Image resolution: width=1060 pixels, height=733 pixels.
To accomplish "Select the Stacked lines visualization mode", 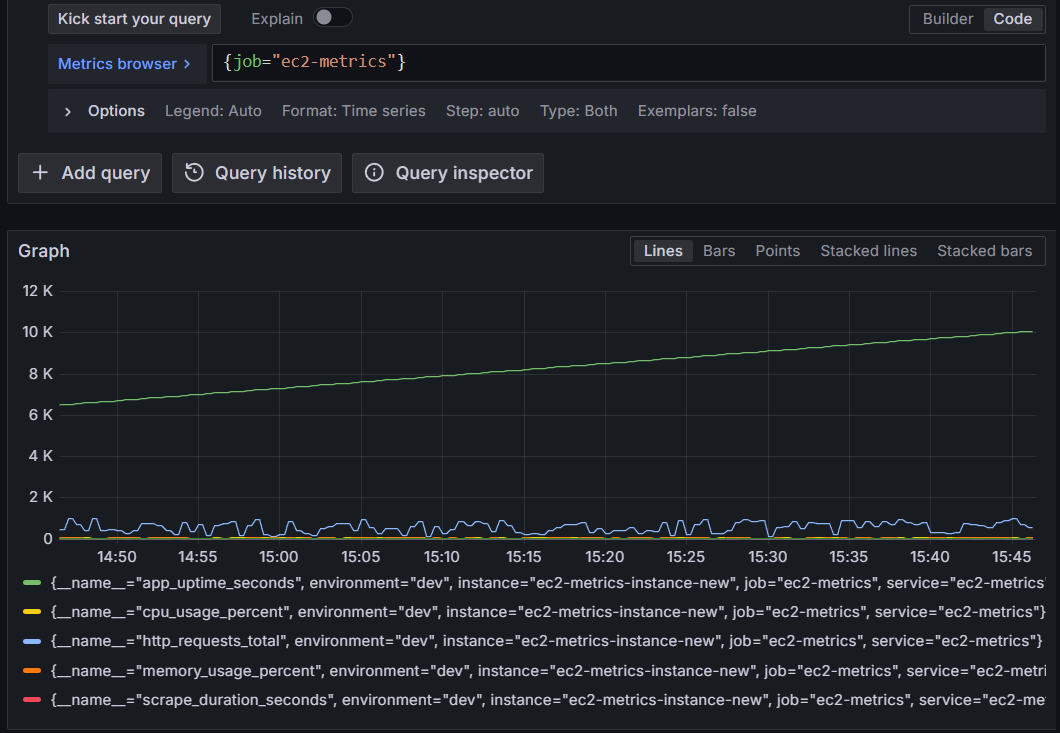I will tap(868, 250).
